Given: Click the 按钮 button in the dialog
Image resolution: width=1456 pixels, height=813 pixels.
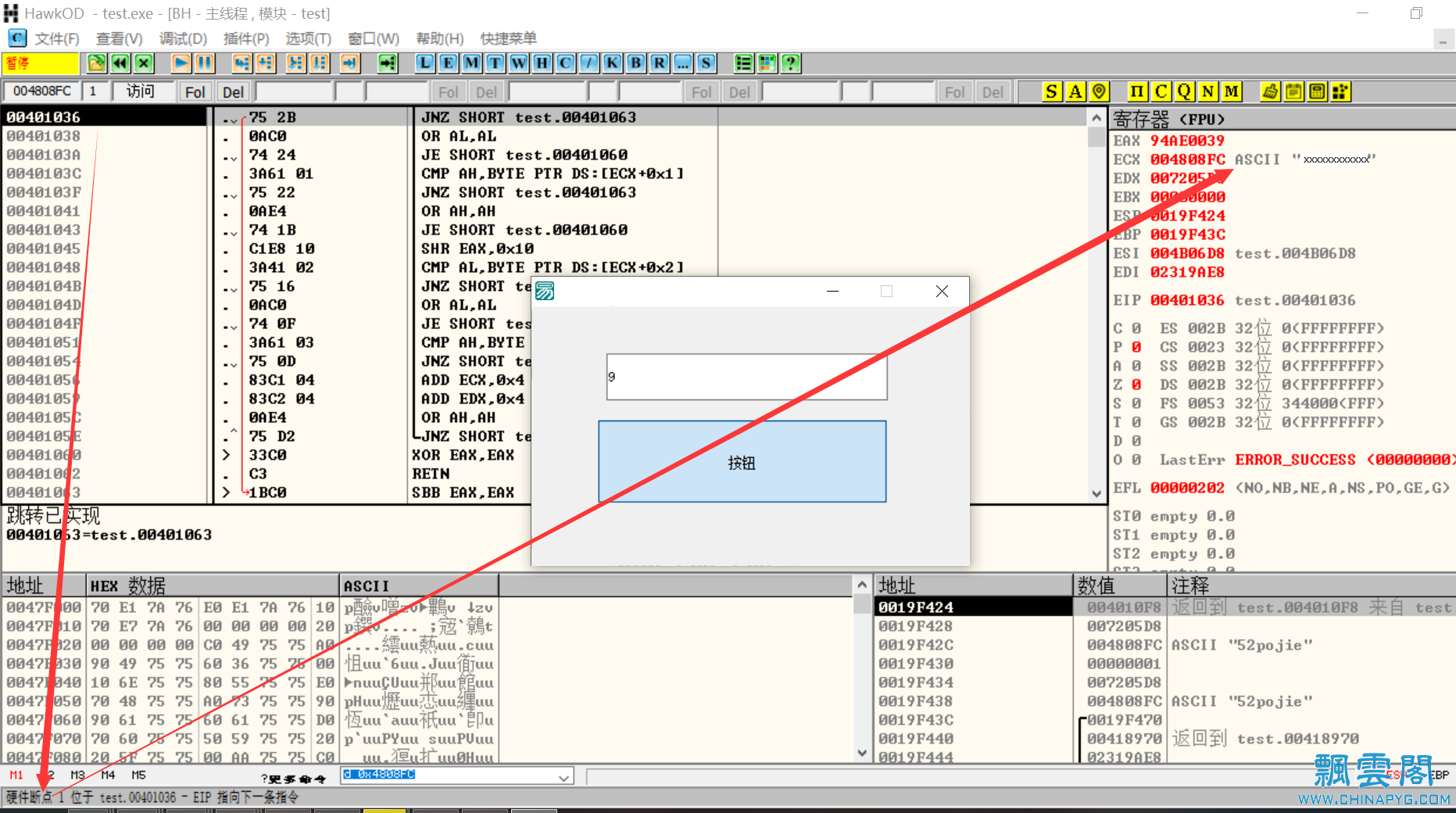Looking at the screenshot, I should (x=742, y=462).
